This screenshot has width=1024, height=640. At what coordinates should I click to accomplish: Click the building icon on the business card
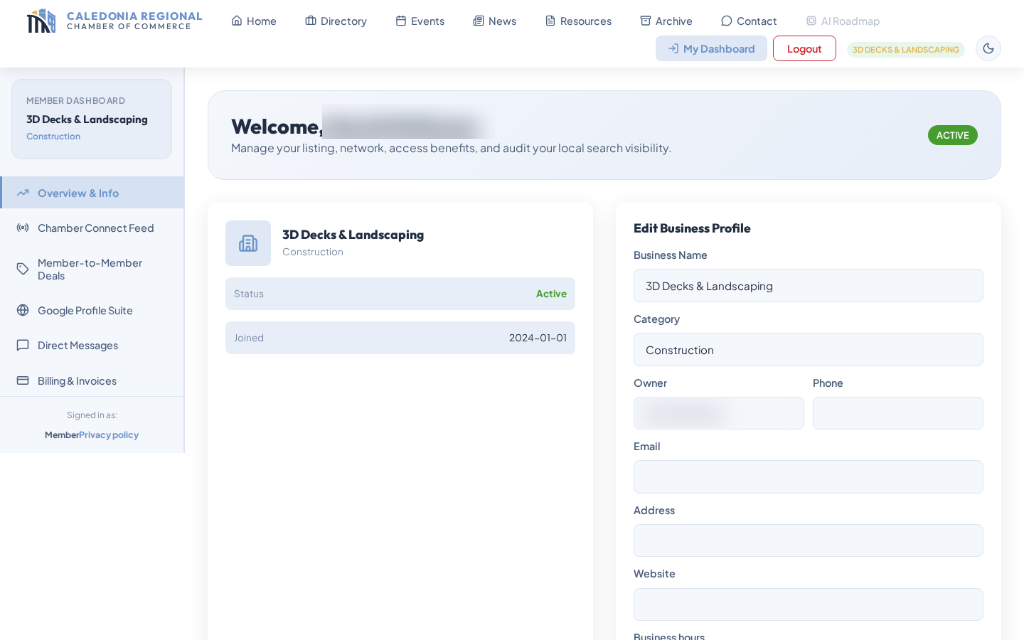pos(248,243)
